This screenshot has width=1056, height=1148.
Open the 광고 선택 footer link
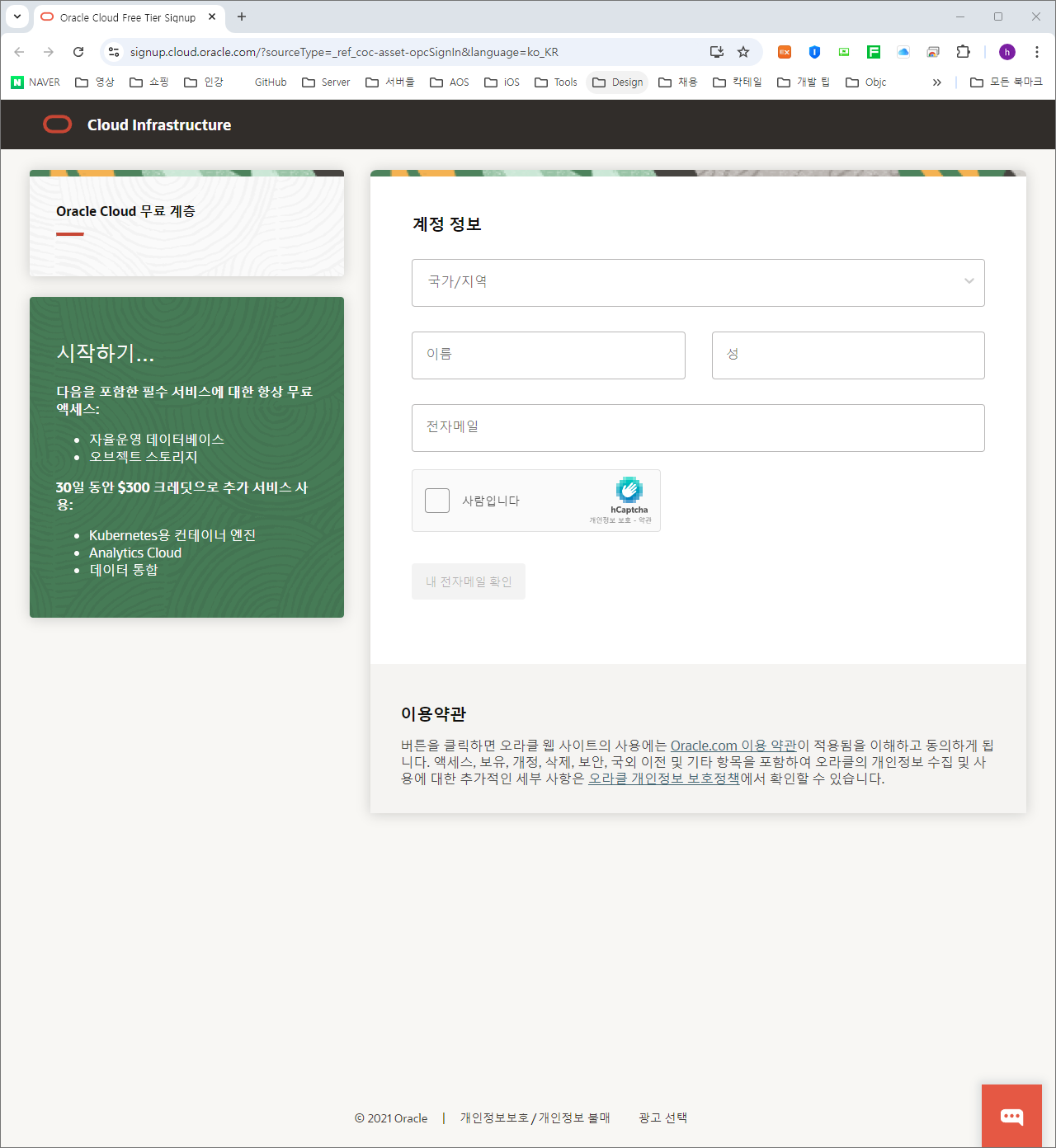point(663,1117)
